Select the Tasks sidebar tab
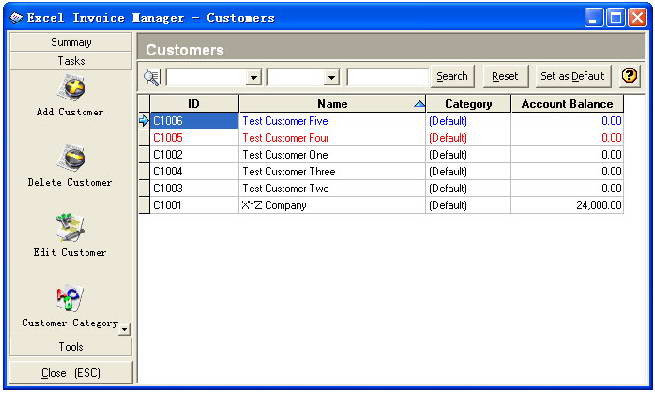The width and height of the screenshot is (655, 393). [x=71, y=61]
